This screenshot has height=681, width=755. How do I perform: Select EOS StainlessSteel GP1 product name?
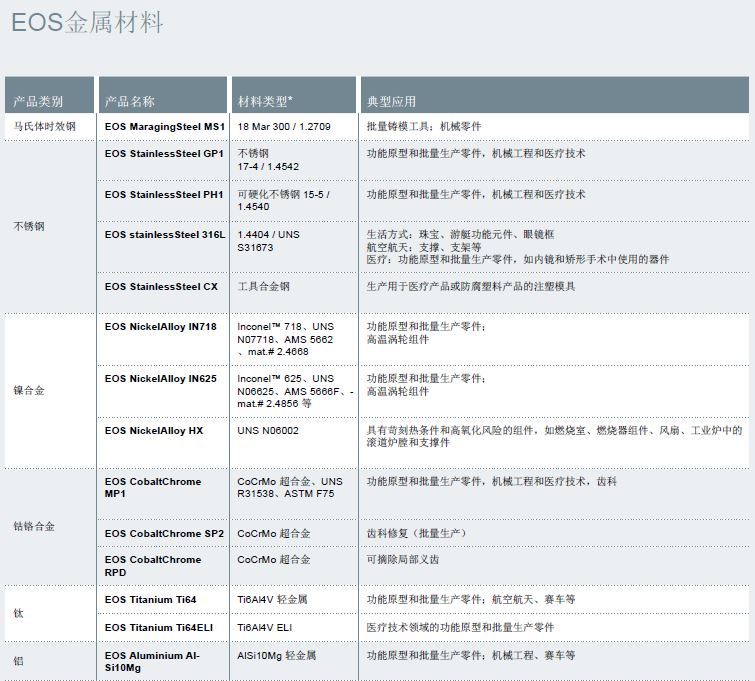[x=164, y=154]
